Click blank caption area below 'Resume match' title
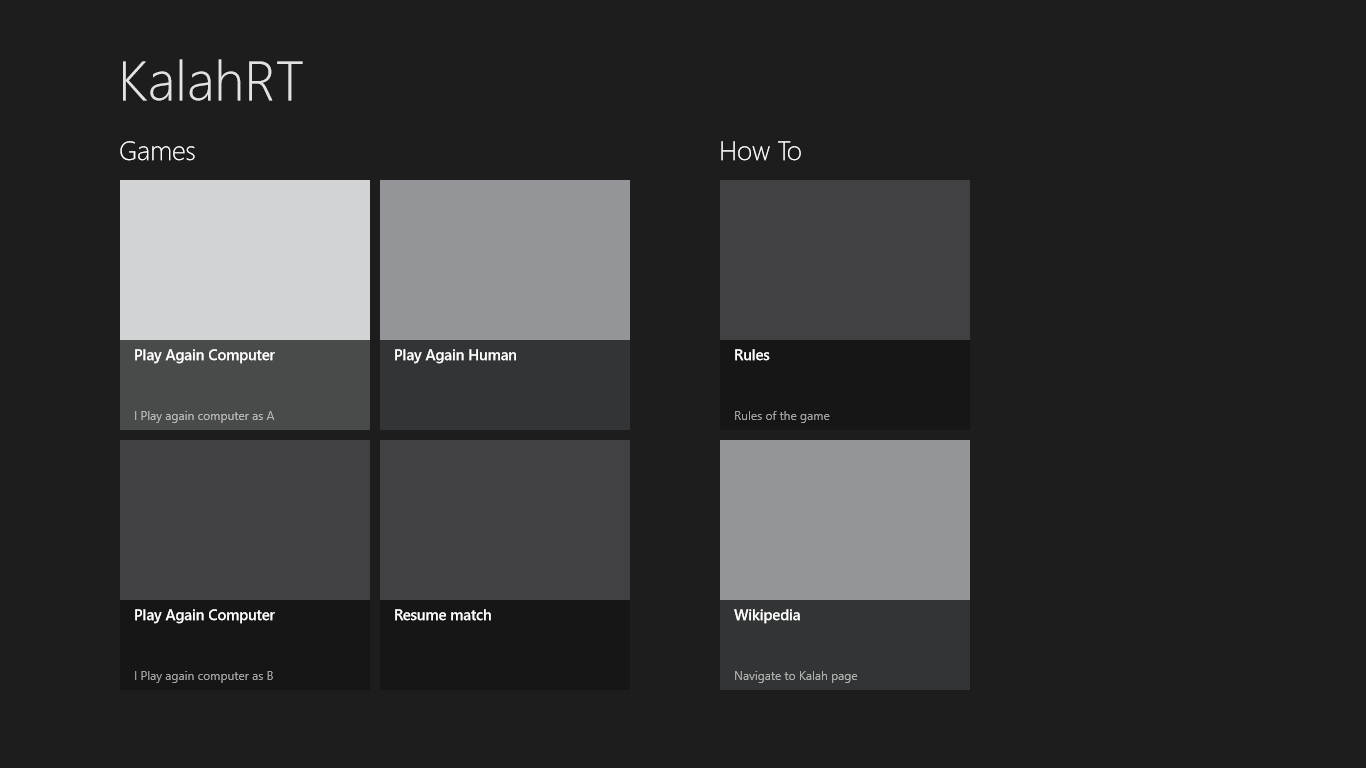Image resolution: width=1366 pixels, height=768 pixels. point(505,660)
